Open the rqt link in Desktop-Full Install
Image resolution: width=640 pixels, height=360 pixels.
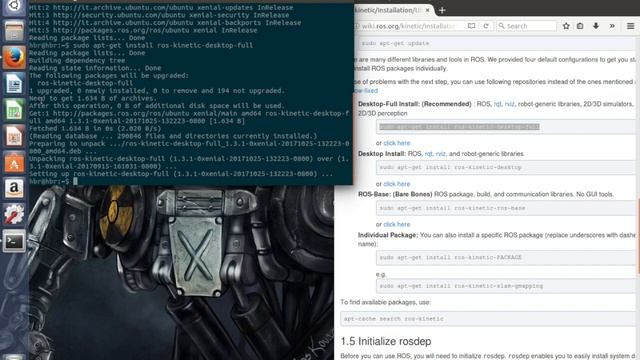pos(498,104)
